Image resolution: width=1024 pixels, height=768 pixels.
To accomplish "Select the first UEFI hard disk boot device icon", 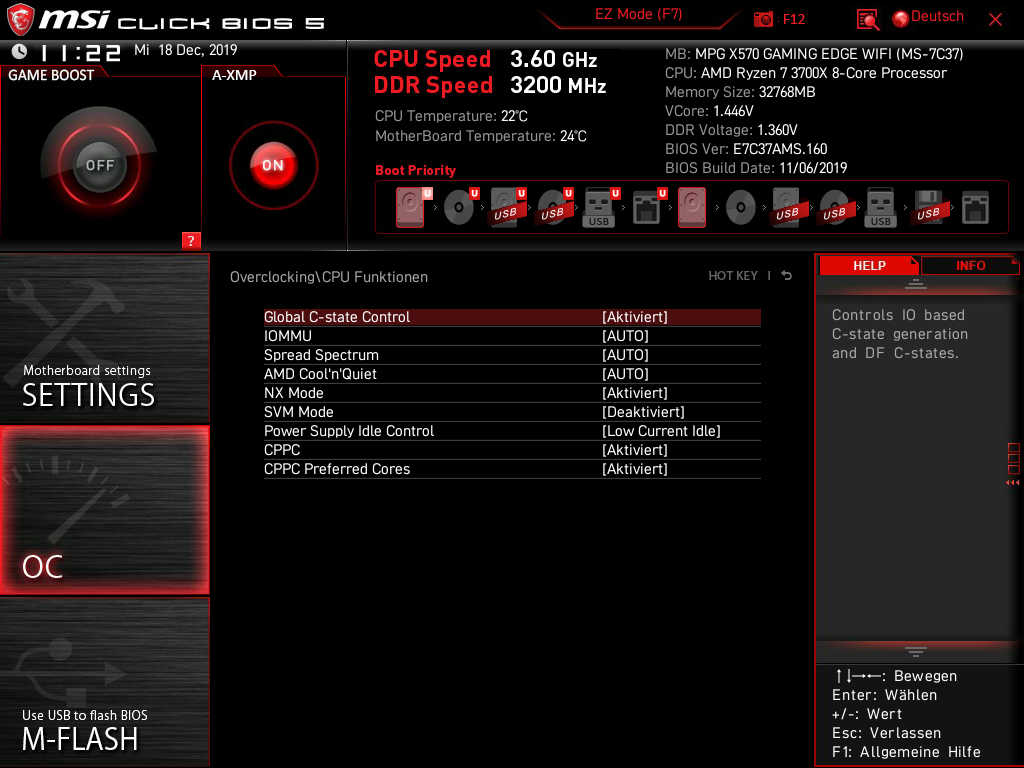I will click(414, 207).
